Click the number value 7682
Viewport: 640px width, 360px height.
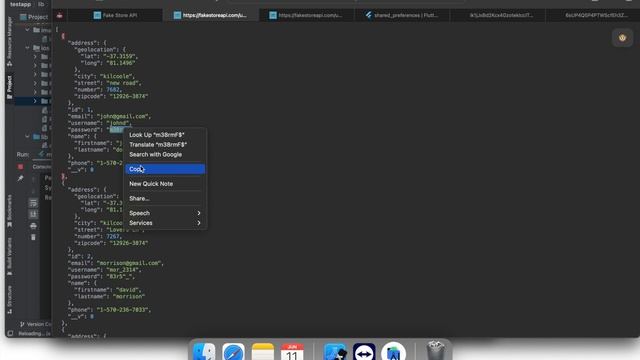click(x=113, y=89)
